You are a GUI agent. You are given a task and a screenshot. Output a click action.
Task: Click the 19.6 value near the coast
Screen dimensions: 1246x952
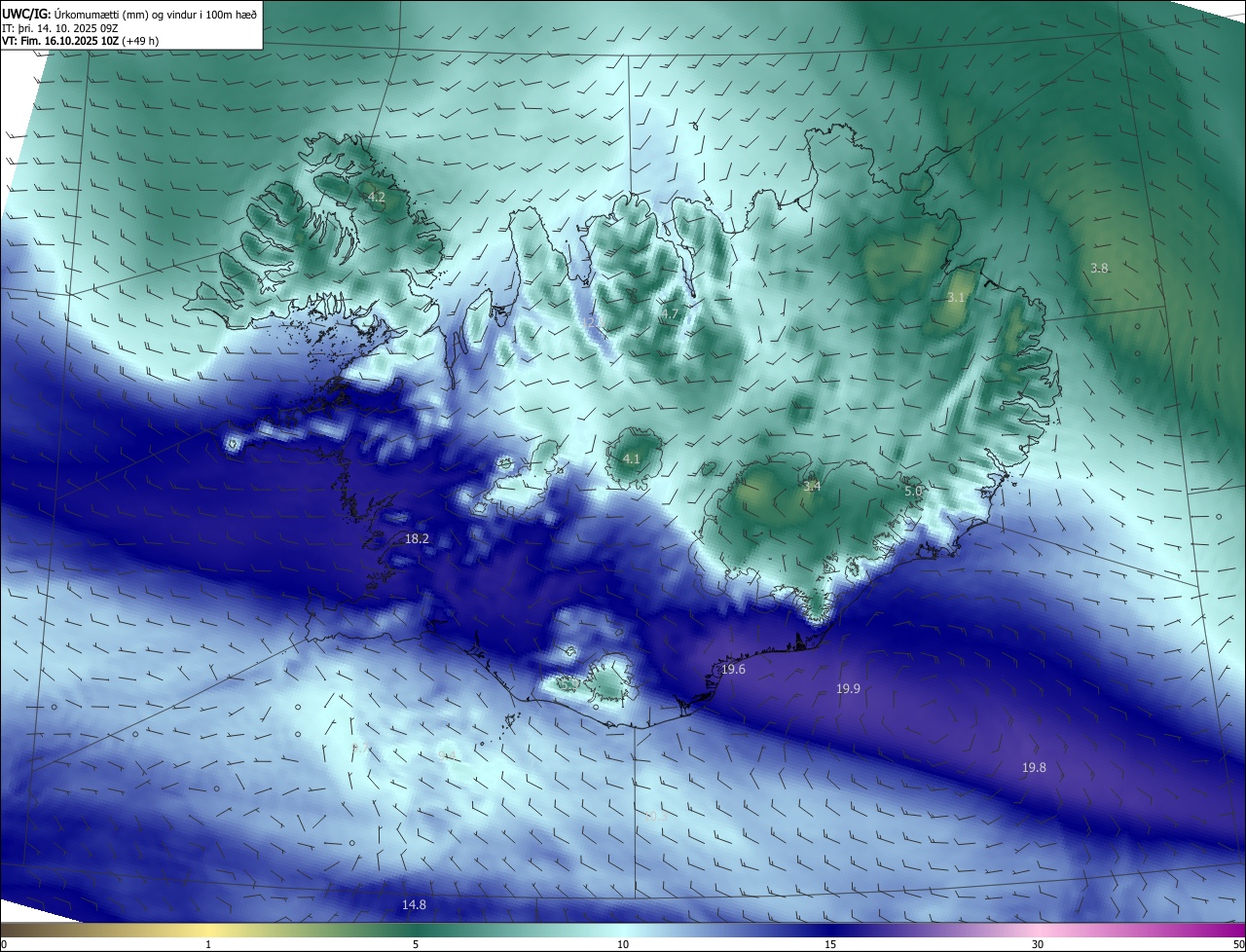click(733, 670)
